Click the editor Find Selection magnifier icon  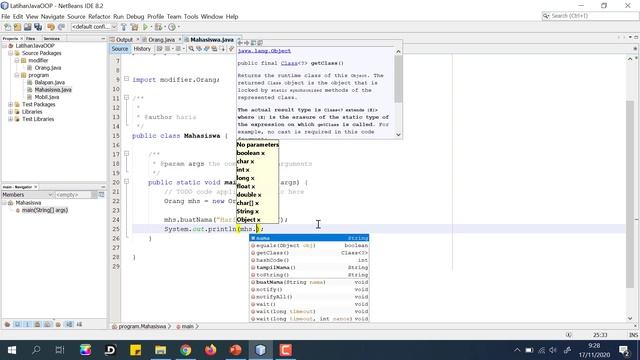tap(191, 49)
